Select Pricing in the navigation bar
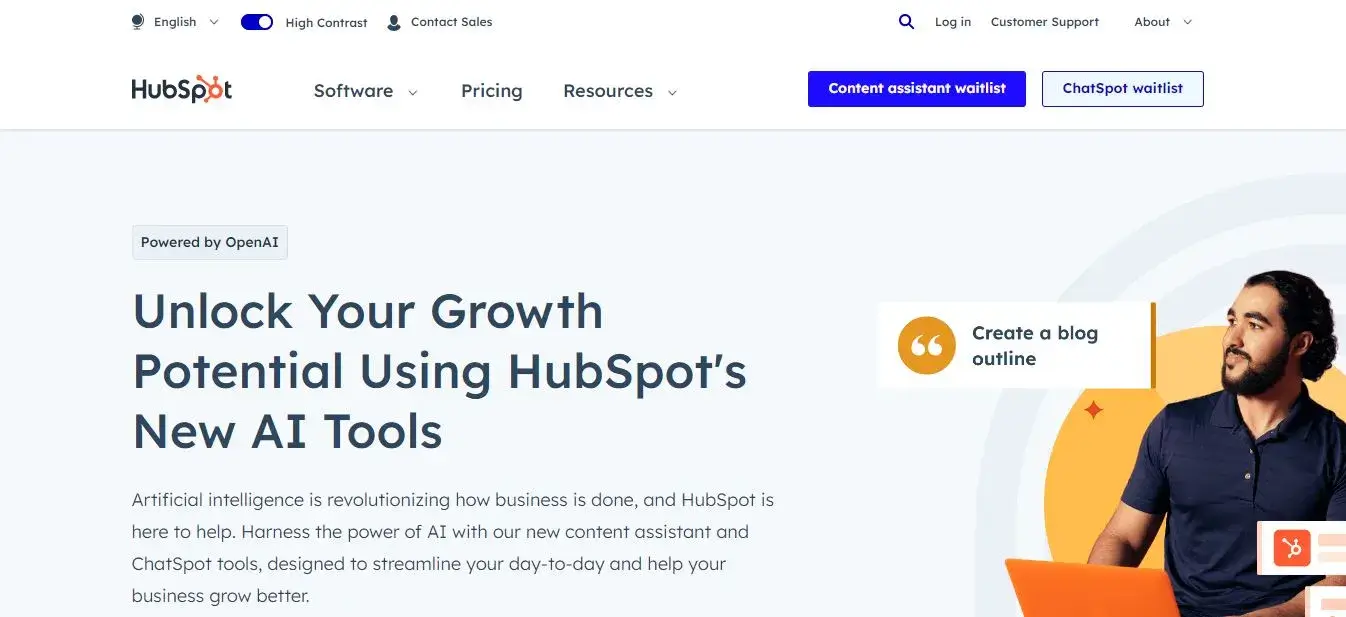This screenshot has height=617, width=1346. pos(491,90)
